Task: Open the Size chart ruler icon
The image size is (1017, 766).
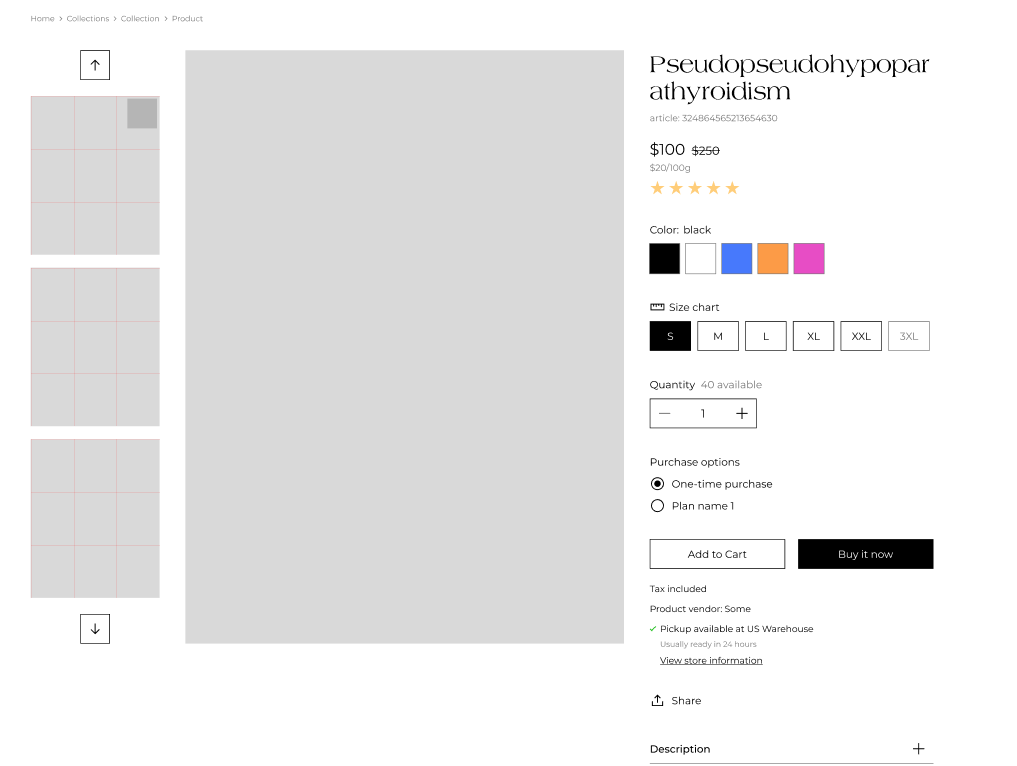Action: point(657,307)
